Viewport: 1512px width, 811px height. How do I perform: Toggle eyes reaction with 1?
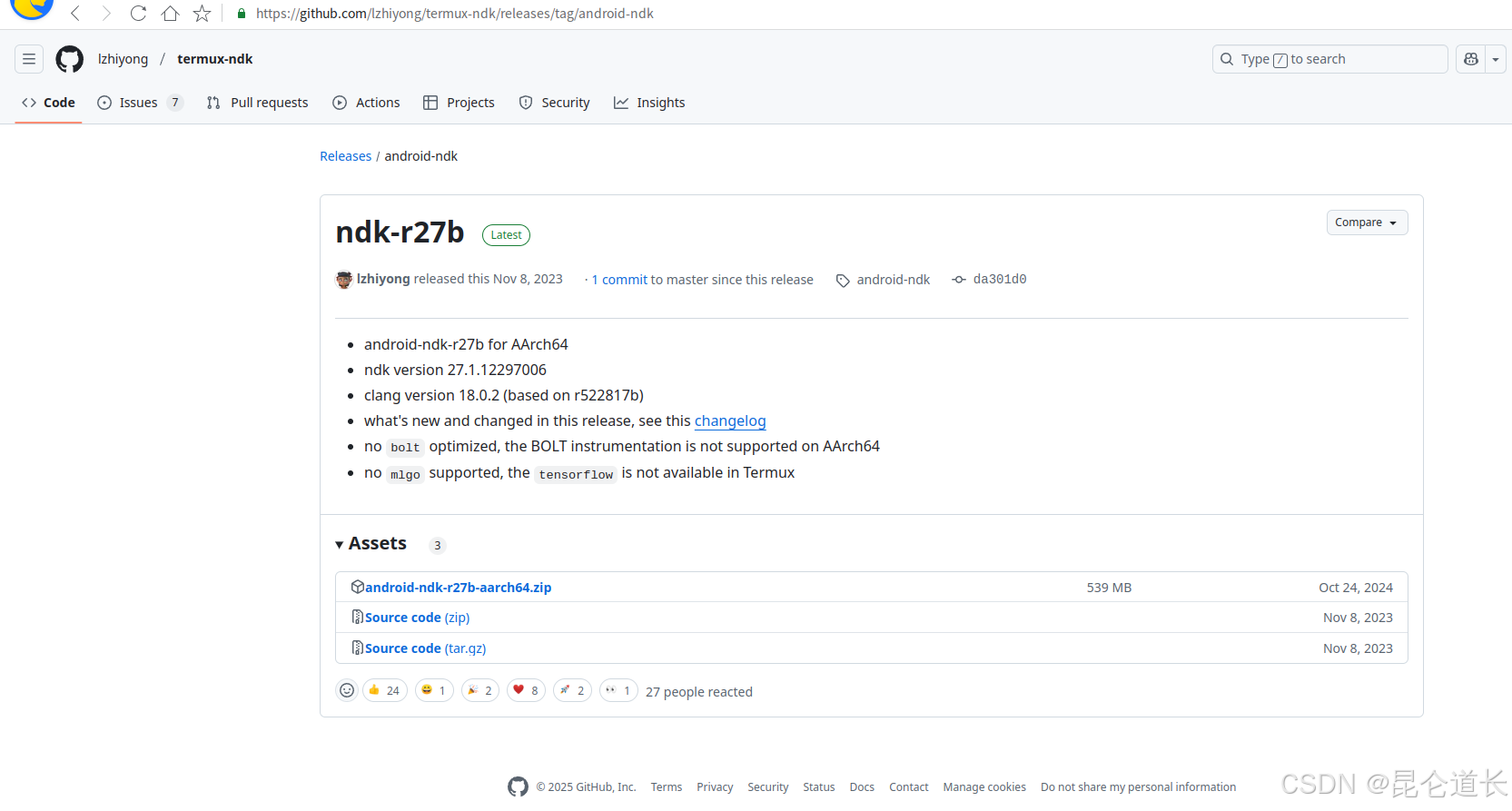click(618, 691)
